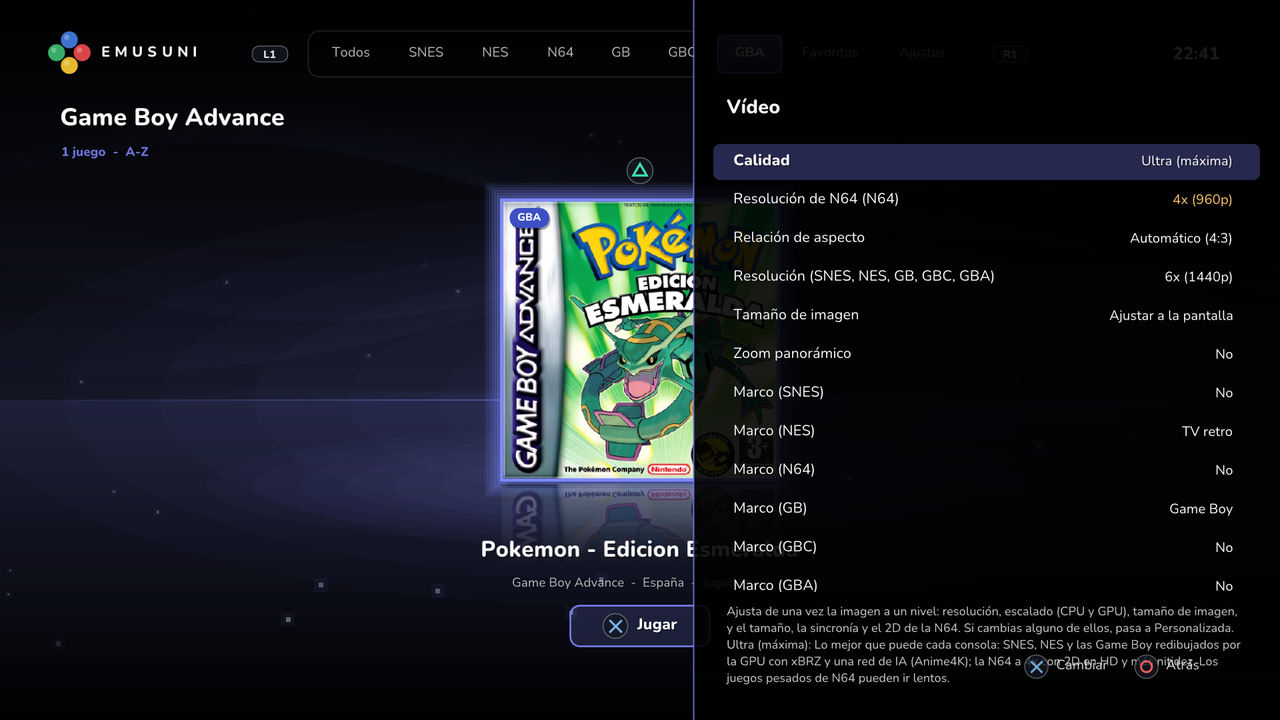Open the dimmed Ajustes tab

click(922, 53)
